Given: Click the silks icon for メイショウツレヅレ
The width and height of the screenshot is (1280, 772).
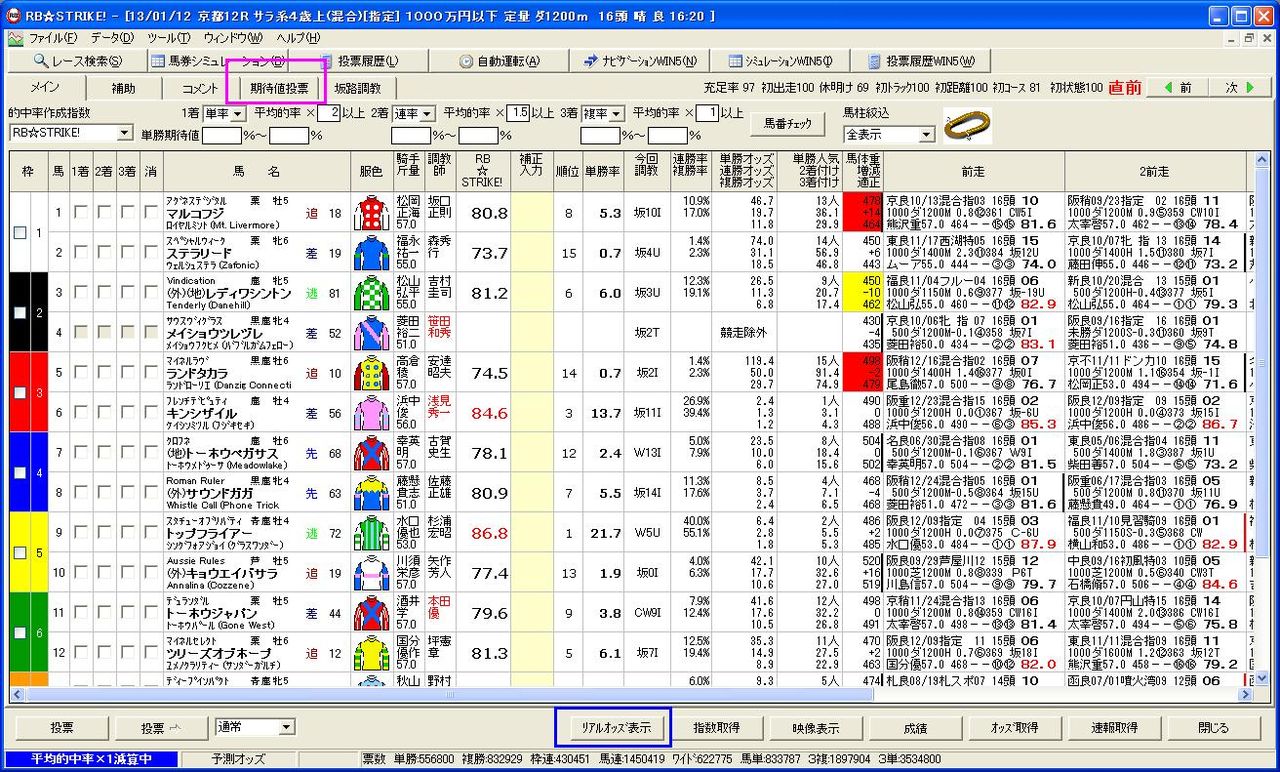Looking at the screenshot, I should (x=371, y=332).
